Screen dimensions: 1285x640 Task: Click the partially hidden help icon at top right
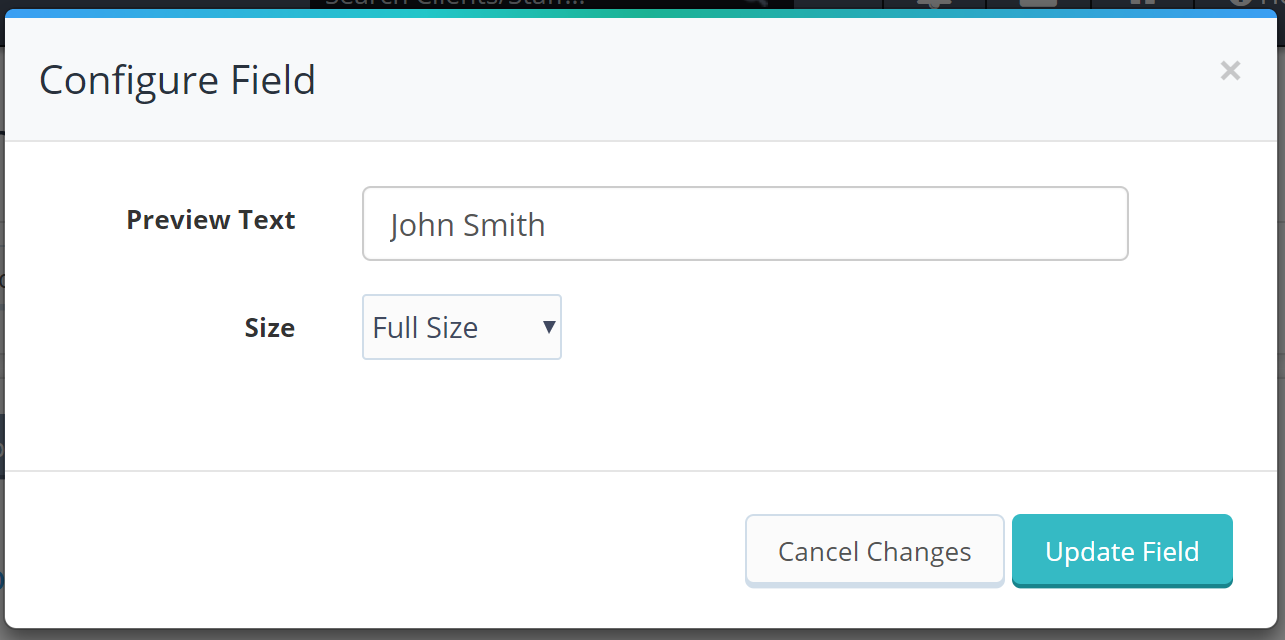[1243, 4]
